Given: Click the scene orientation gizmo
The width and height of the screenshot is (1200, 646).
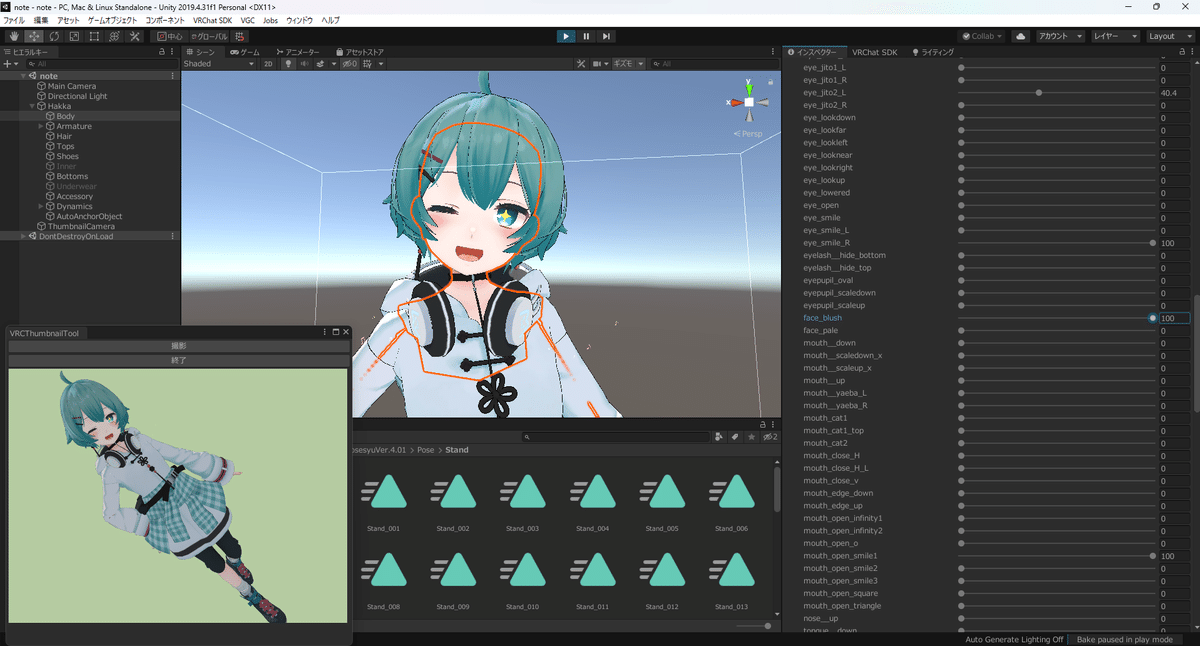Looking at the screenshot, I should (749, 101).
